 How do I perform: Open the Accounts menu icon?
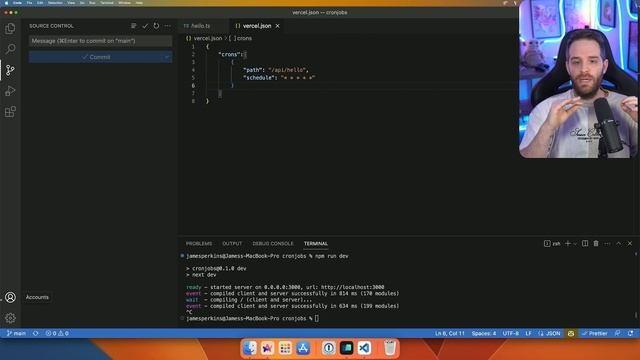pyautogui.click(x=10, y=297)
